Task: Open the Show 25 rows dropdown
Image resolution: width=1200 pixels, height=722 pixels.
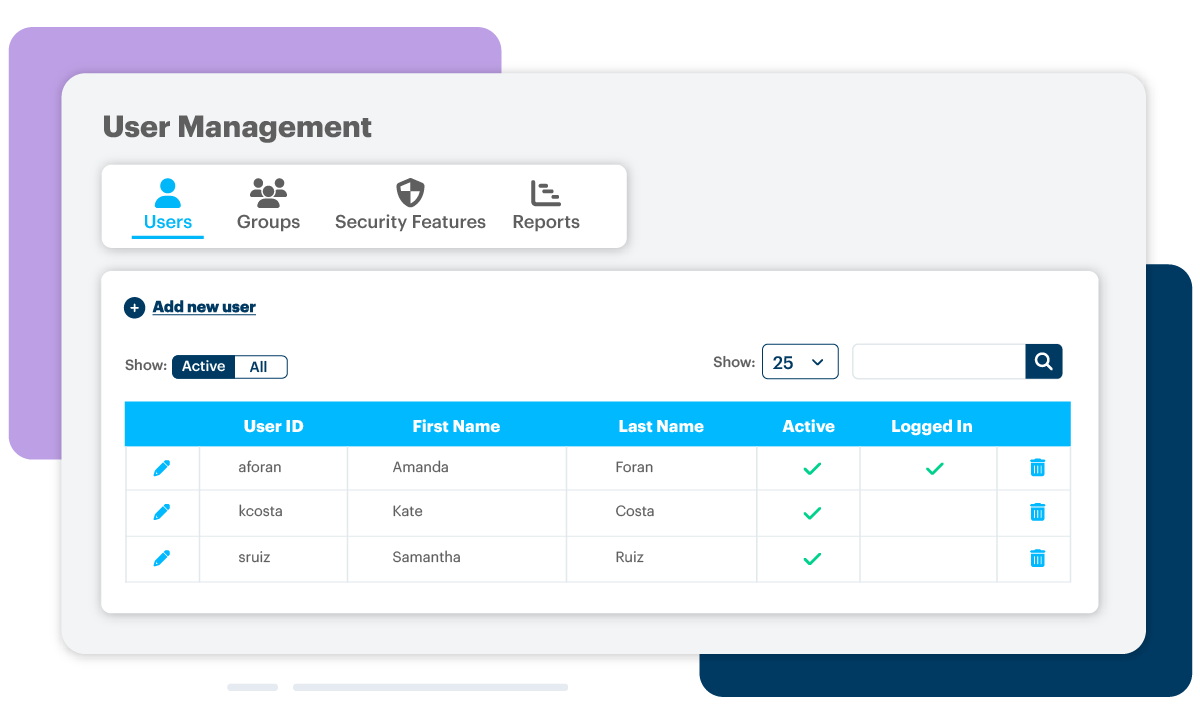Action: point(800,362)
